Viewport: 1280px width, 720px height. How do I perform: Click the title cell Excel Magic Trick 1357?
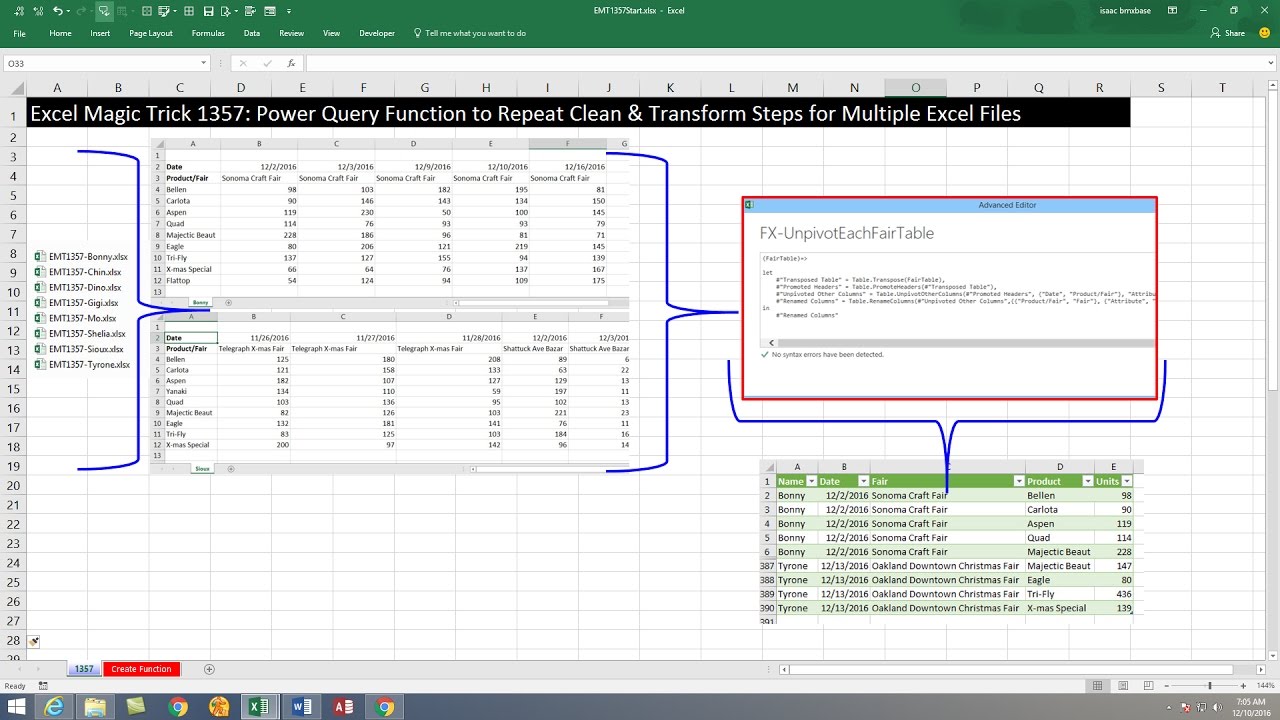578,113
